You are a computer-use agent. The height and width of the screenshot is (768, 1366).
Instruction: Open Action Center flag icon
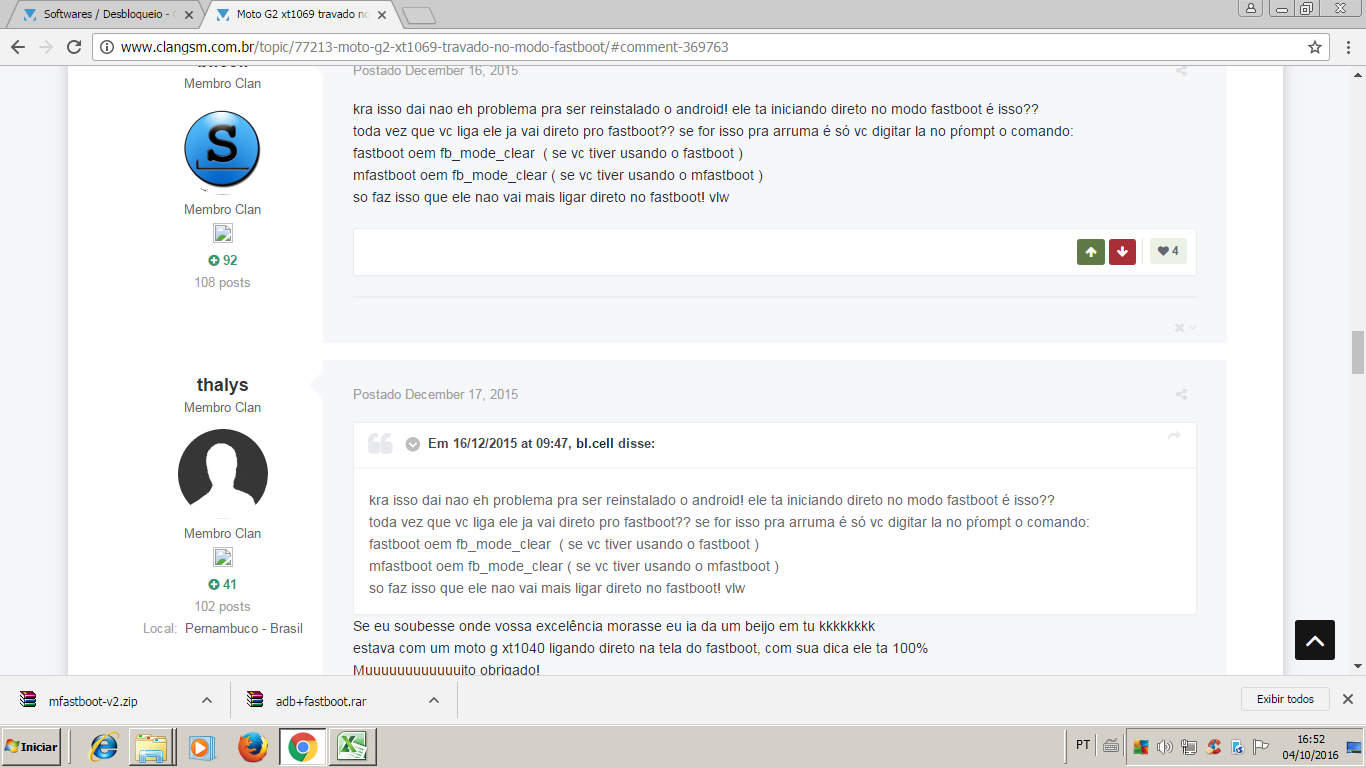coord(1261,746)
